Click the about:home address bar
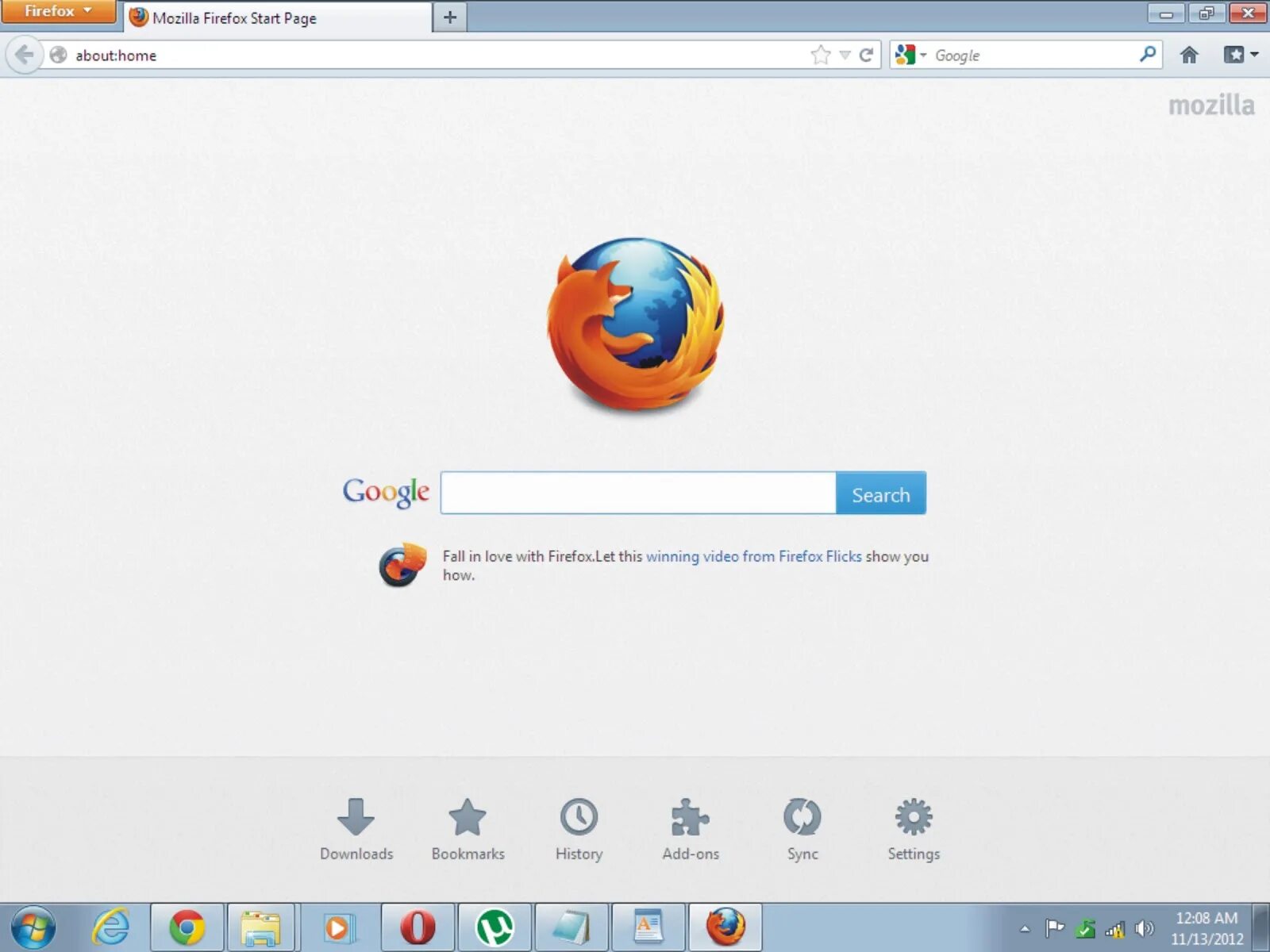1270x952 pixels. click(x=429, y=55)
